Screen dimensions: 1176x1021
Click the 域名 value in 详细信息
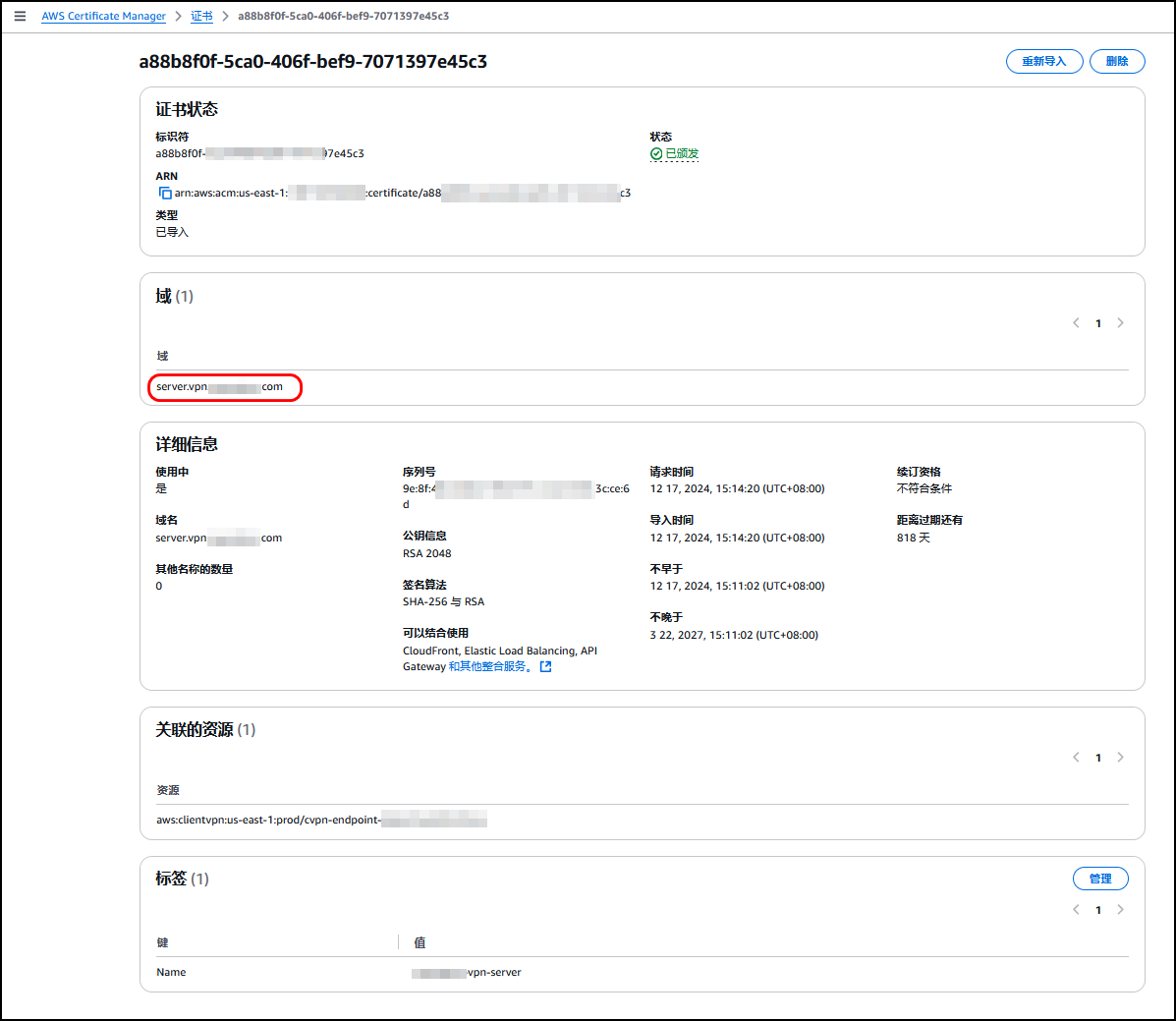point(219,538)
